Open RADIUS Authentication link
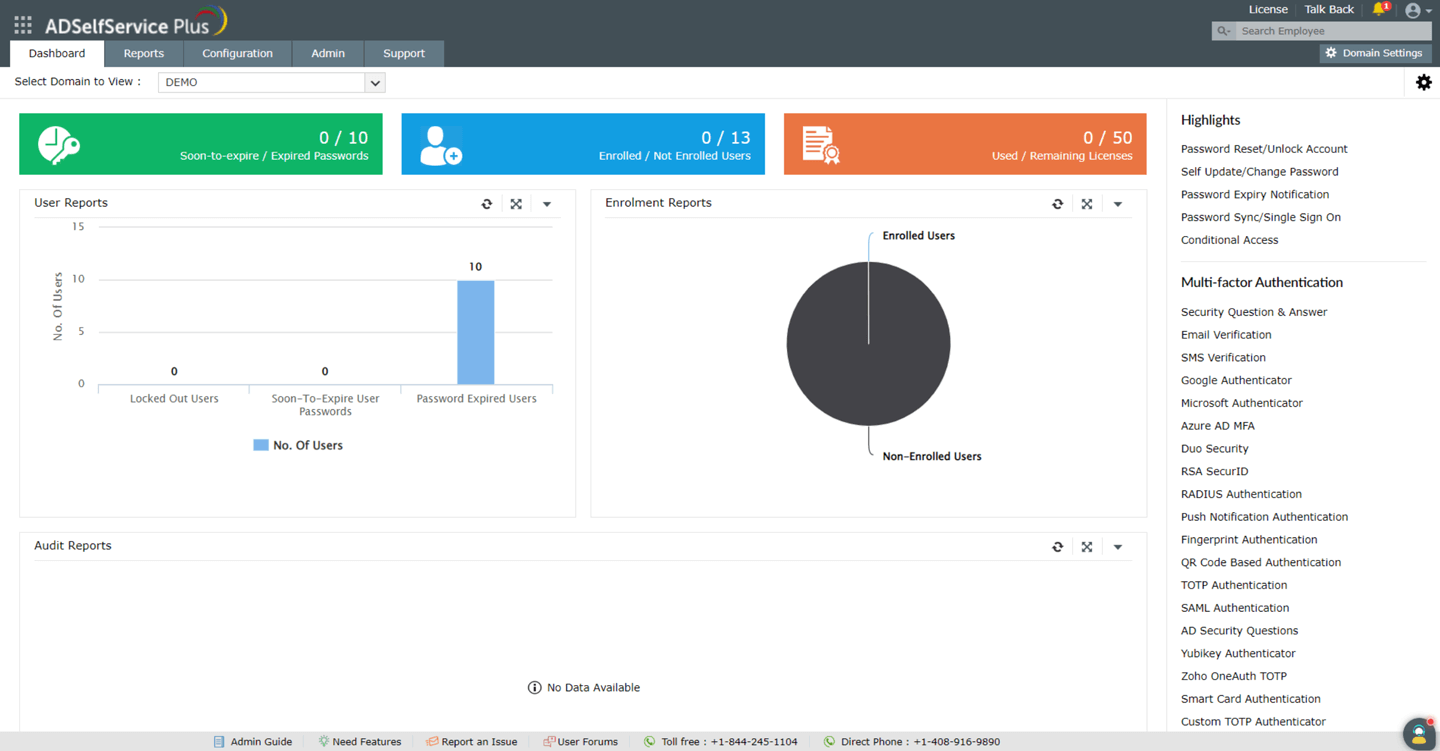The image size is (1440, 751). click(1241, 494)
